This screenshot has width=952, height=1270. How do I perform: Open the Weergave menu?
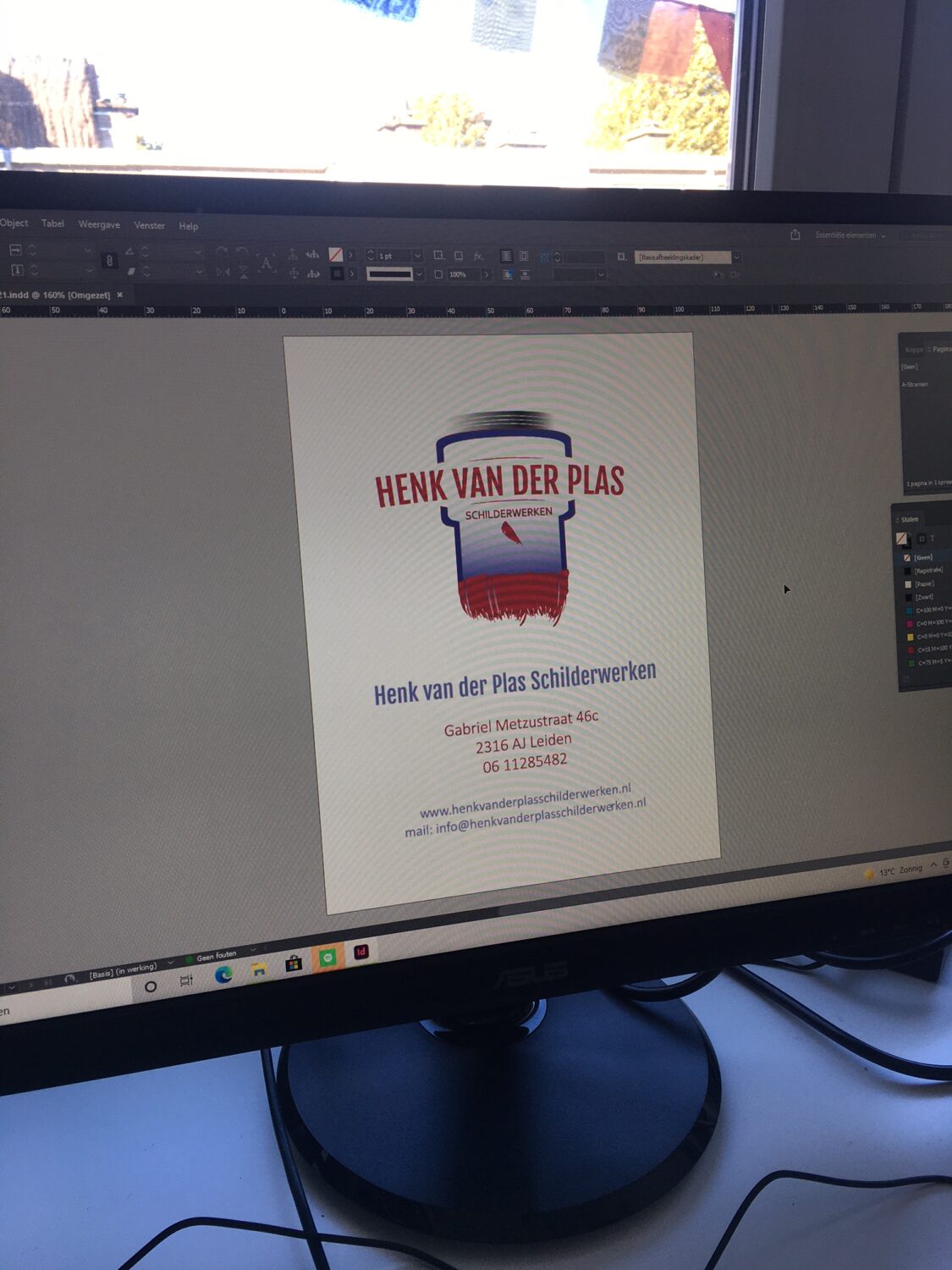(x=99, y=224)
